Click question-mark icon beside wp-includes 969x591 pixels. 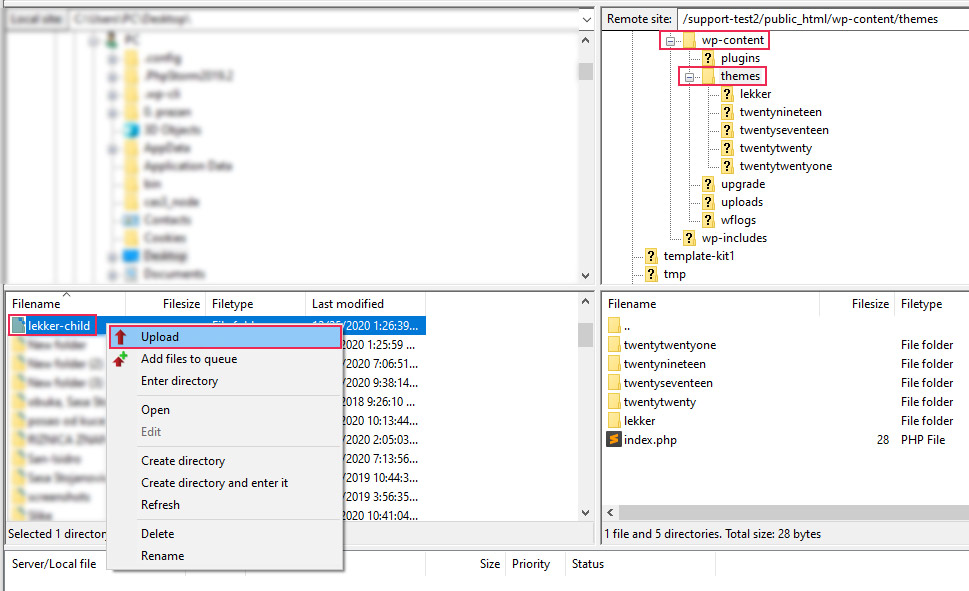click(689, 238)
